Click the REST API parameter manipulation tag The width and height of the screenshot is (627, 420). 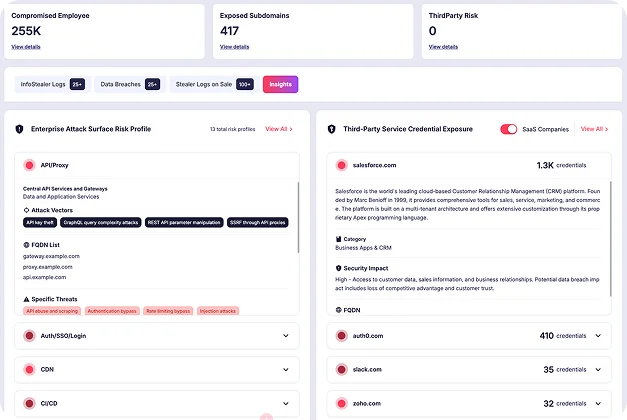pos(184,222)
